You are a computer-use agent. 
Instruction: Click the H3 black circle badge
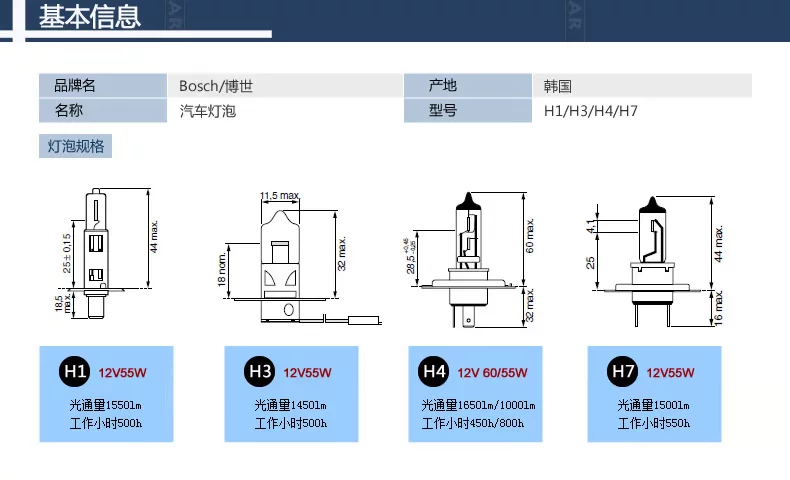259,373
